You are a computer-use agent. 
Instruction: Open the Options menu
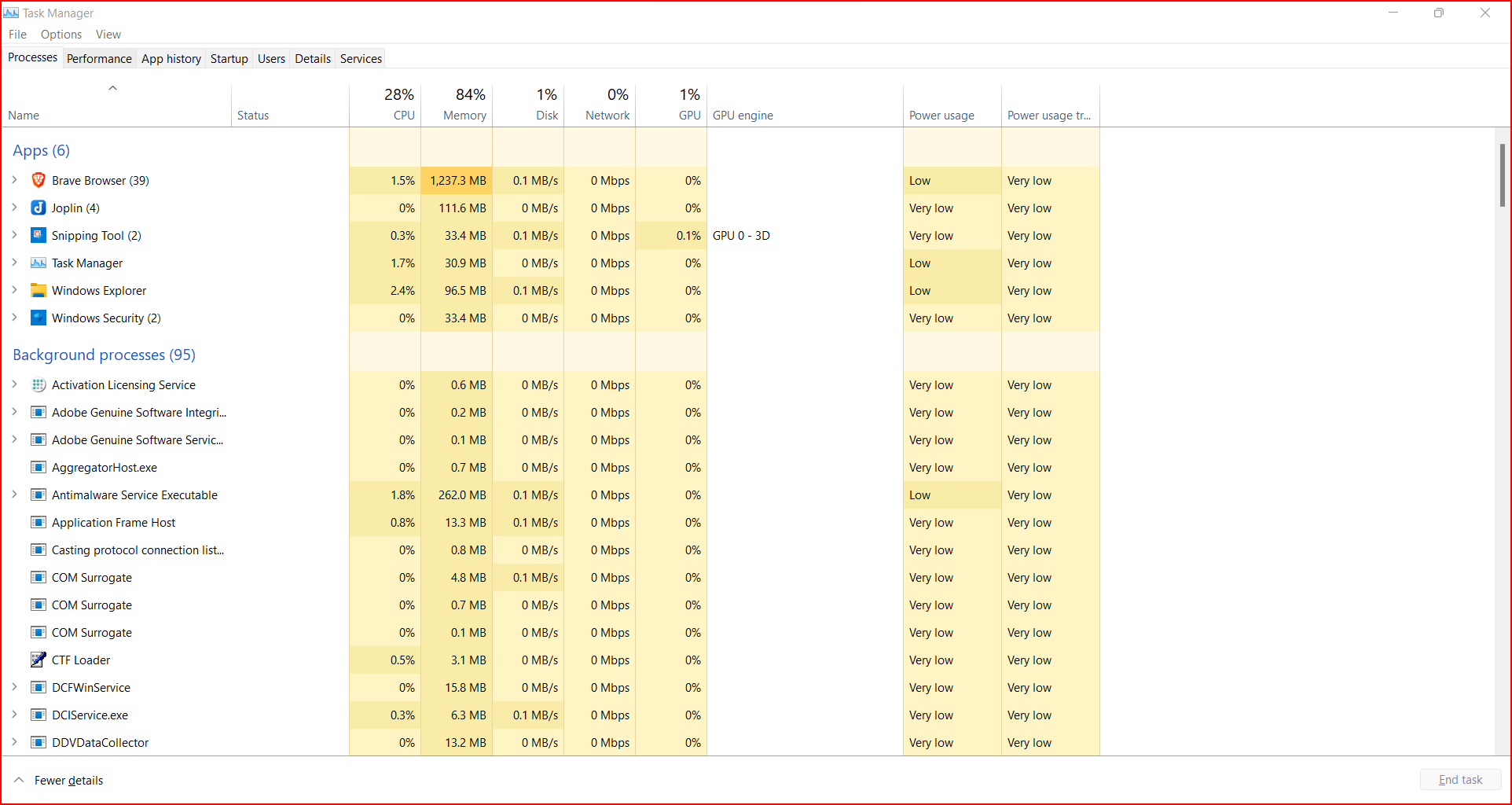point(61,34)
